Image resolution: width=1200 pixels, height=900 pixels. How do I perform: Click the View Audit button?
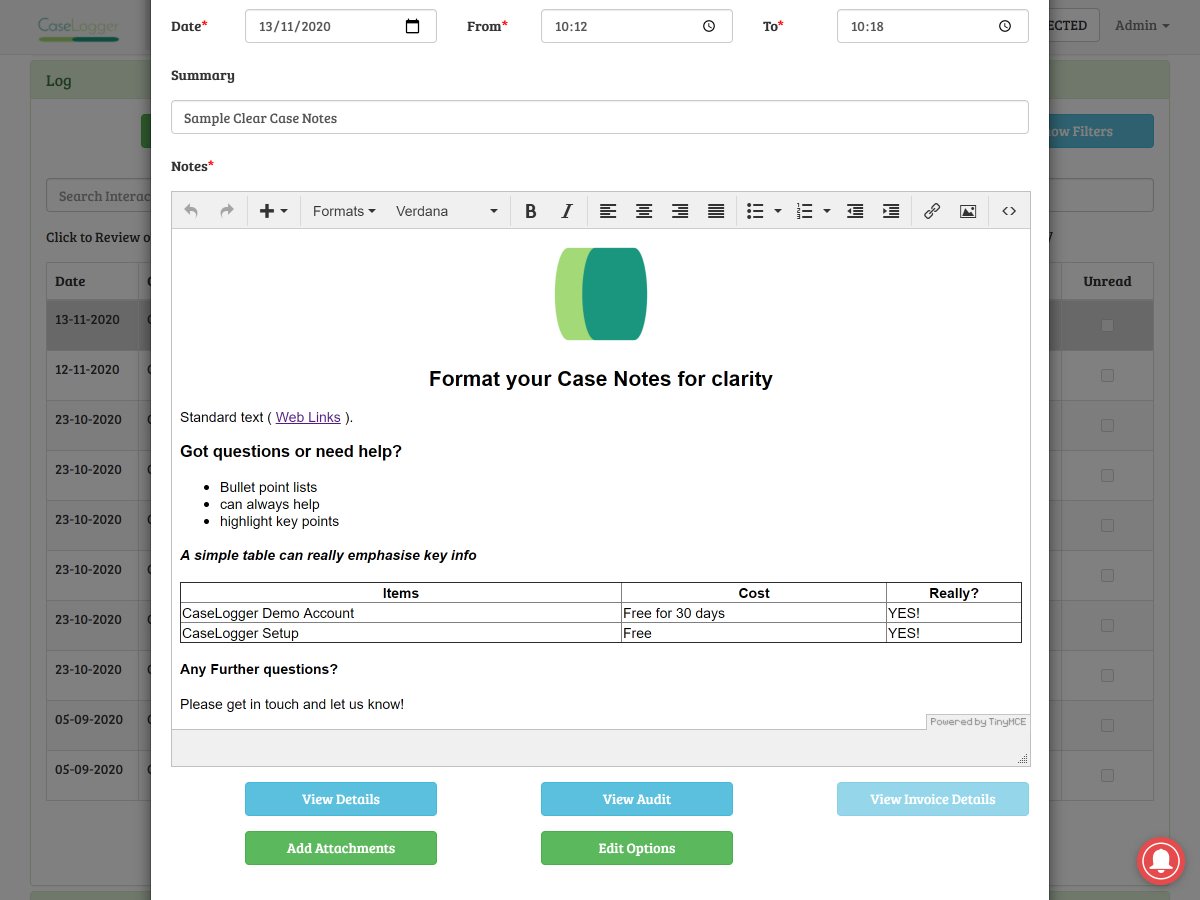[x=637, y=799]
